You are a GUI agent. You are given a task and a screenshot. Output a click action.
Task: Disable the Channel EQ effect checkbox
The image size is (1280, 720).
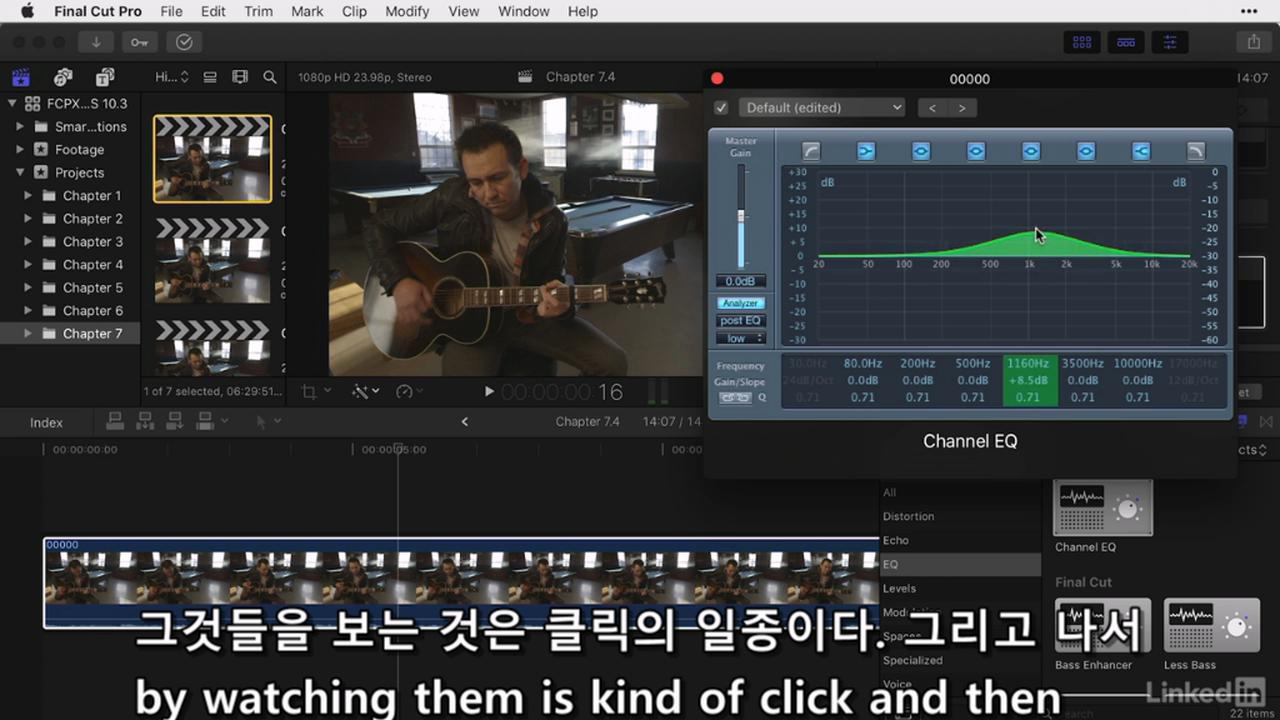[721, 108]
